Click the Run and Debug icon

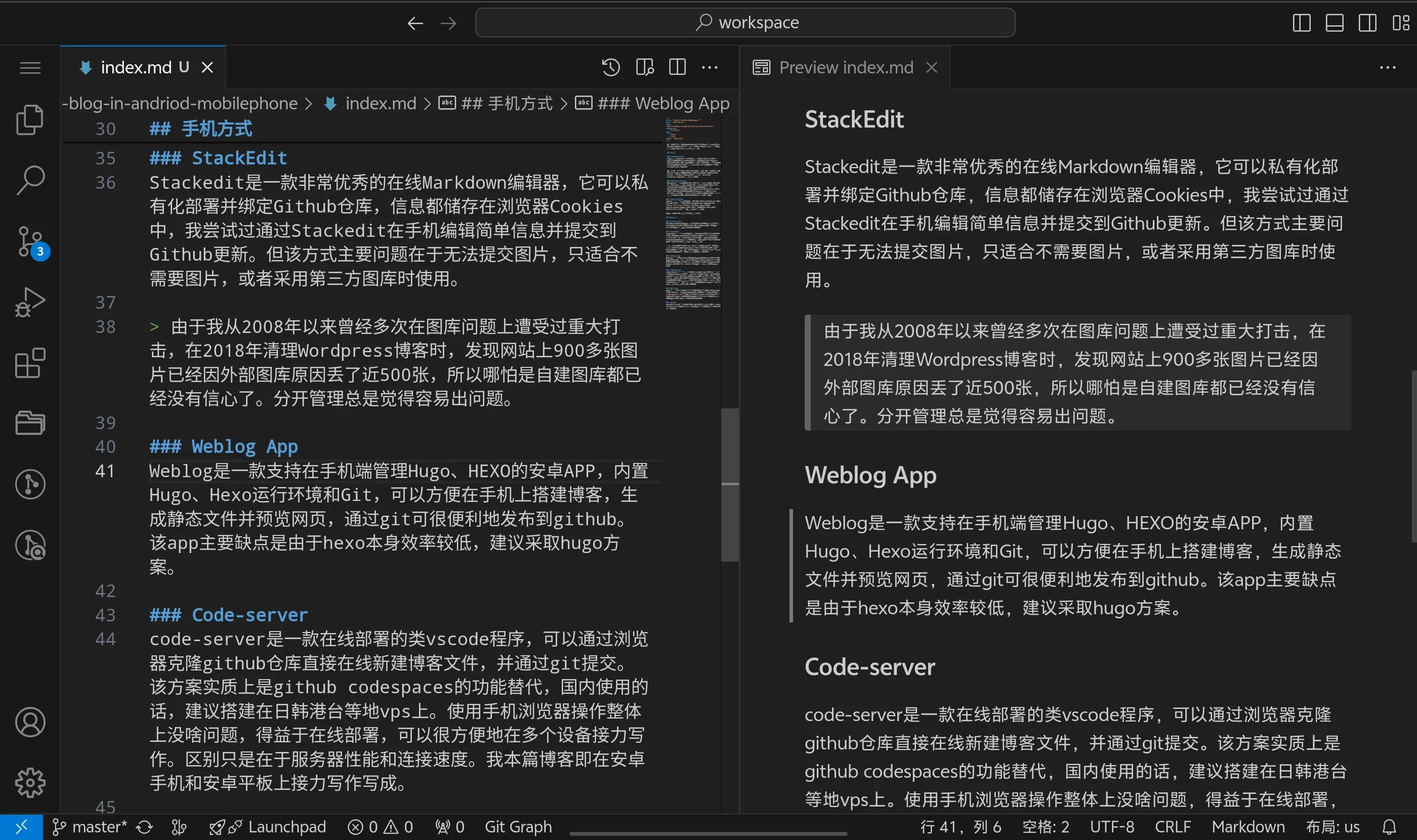[x=29, y=302]
